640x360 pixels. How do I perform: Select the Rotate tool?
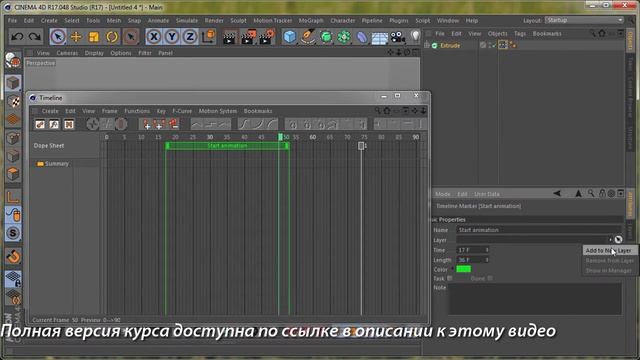point(112,37)
